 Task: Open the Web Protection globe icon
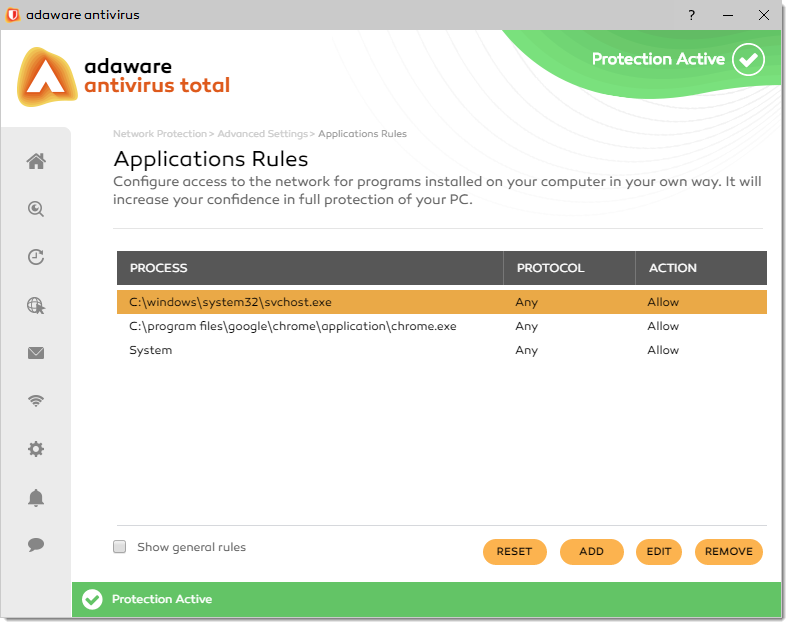tap(36, 305)
